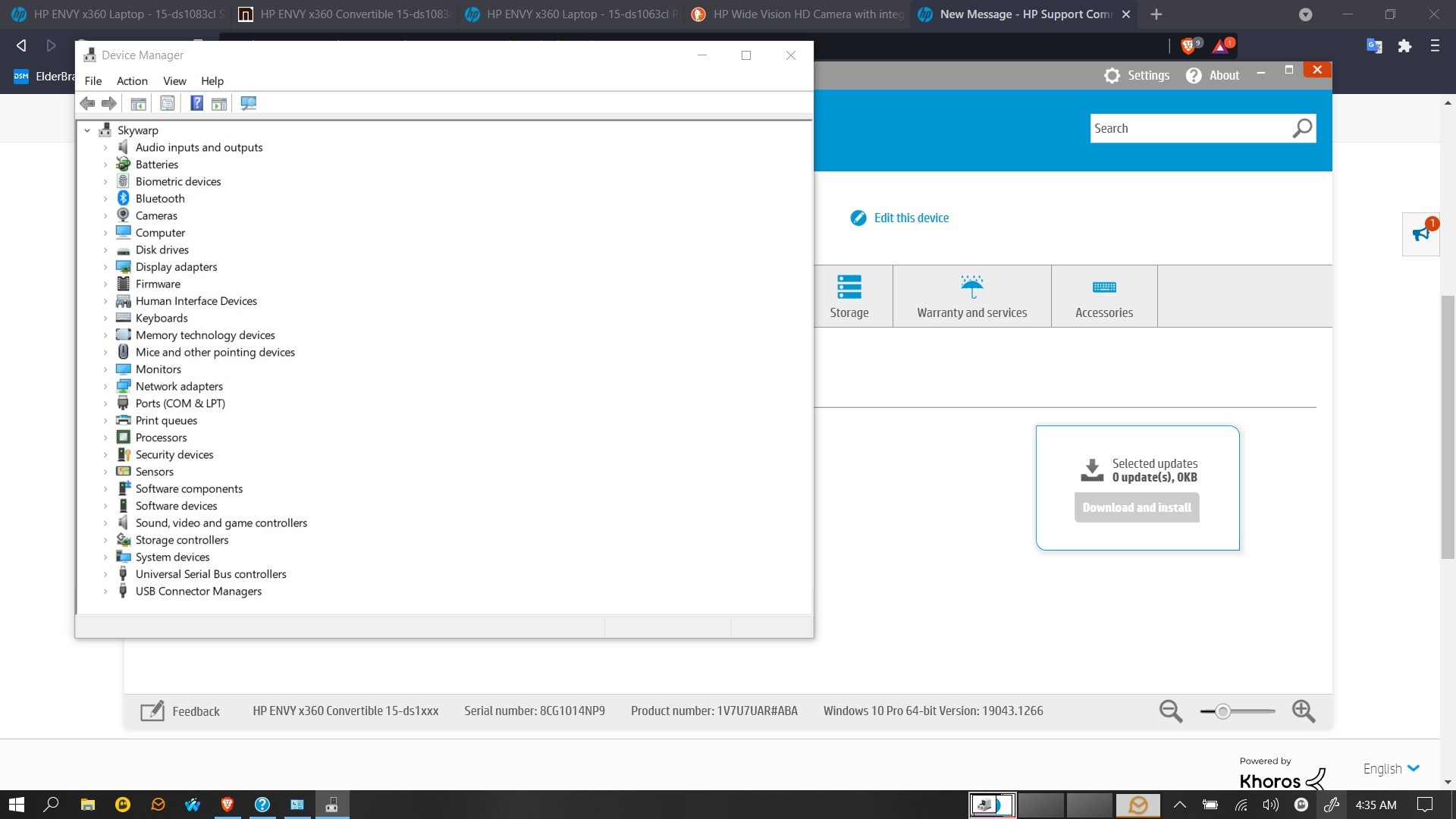Open the English language dropdown
Screen dimensions: 1456x819
[1392, 768]
